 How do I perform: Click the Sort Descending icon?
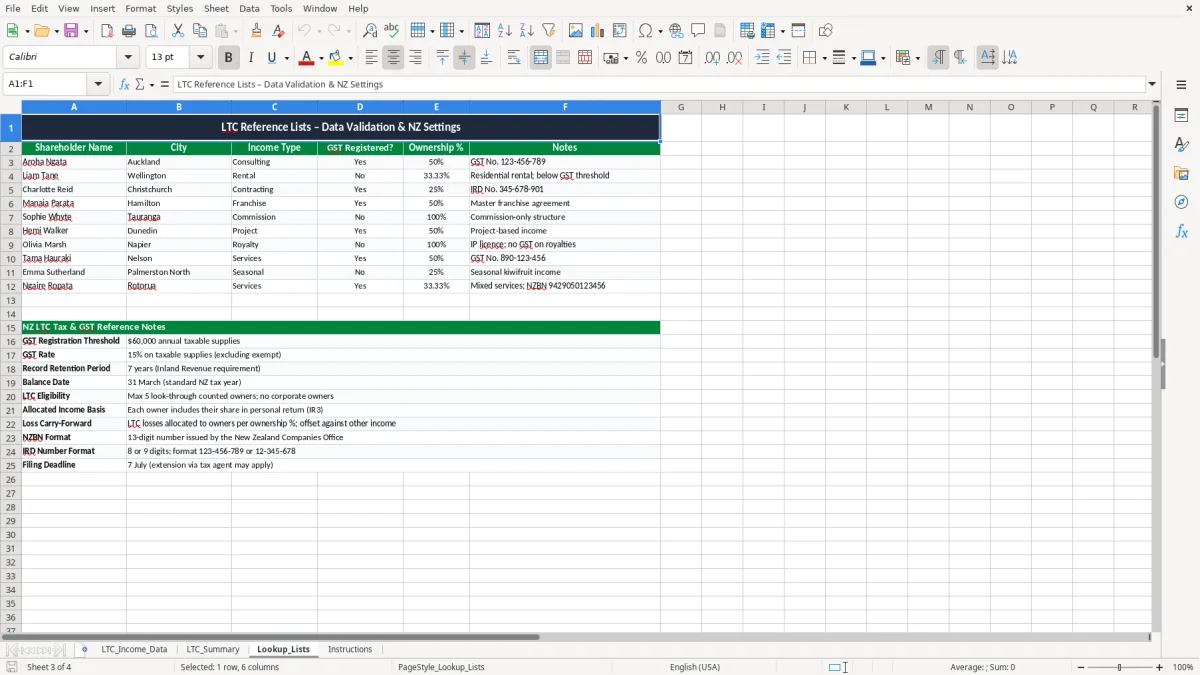click(527, 31)
